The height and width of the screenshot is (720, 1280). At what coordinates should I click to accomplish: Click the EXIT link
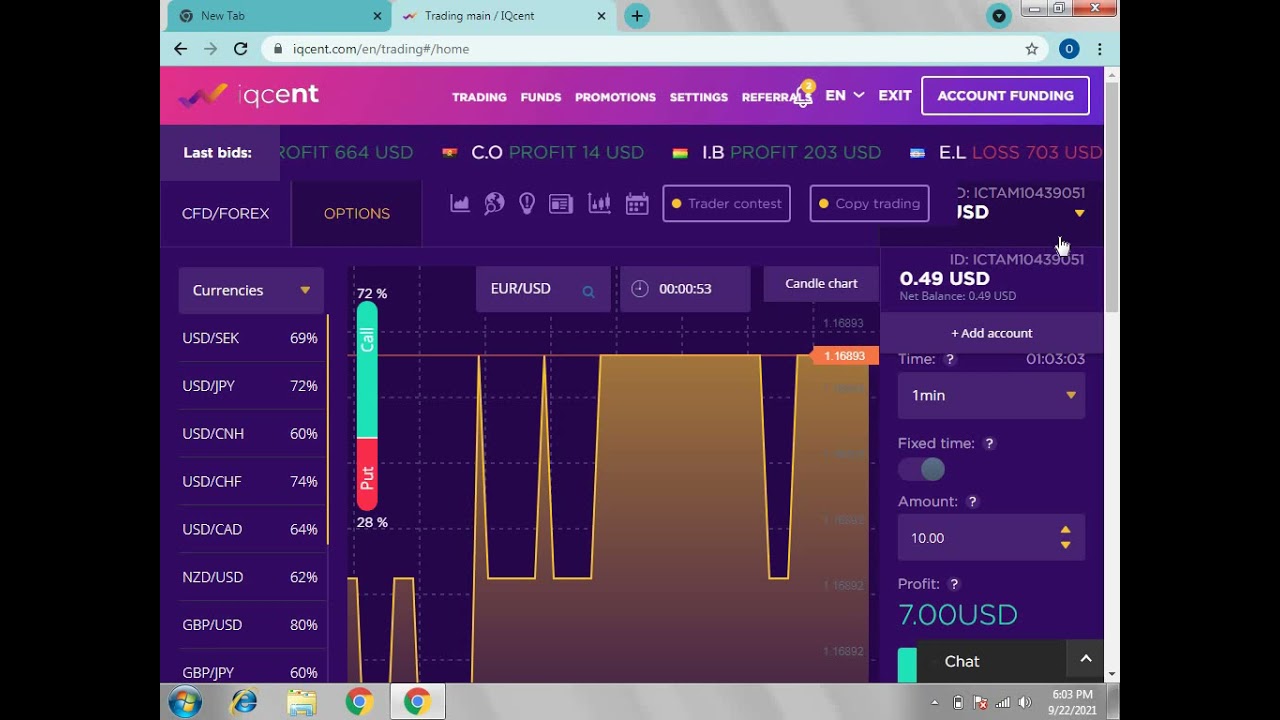pyautogui.click(x=895, y=95)
